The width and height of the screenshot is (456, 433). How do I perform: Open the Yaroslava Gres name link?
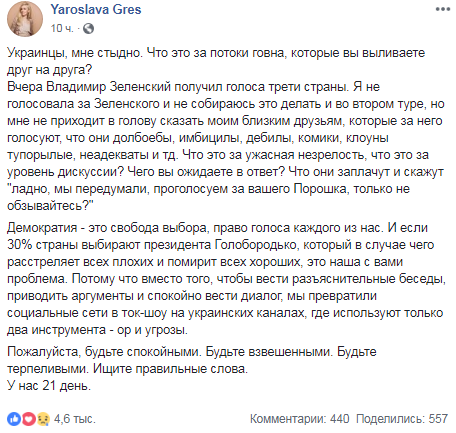pos(96,9)
